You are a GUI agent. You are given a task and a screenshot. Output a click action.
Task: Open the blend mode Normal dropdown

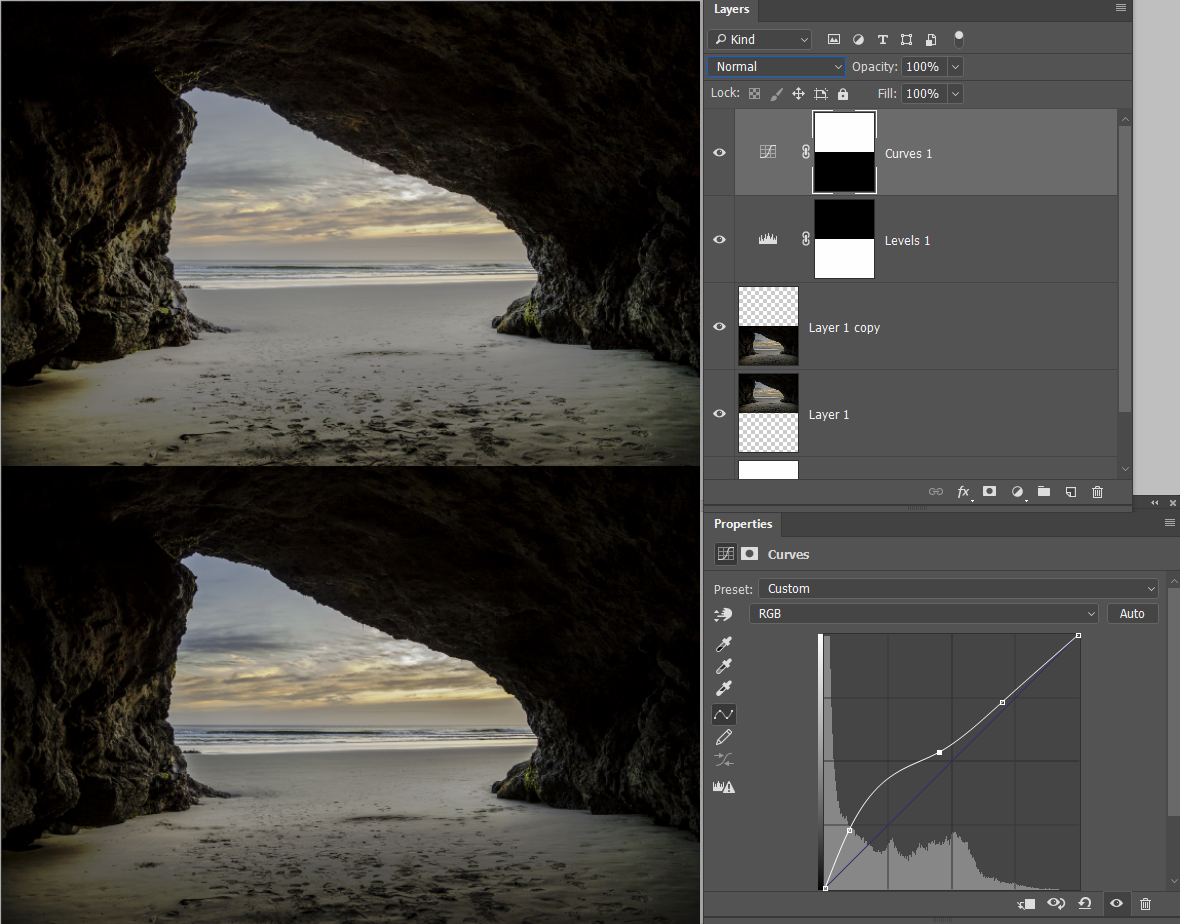[x=777, y=67]
